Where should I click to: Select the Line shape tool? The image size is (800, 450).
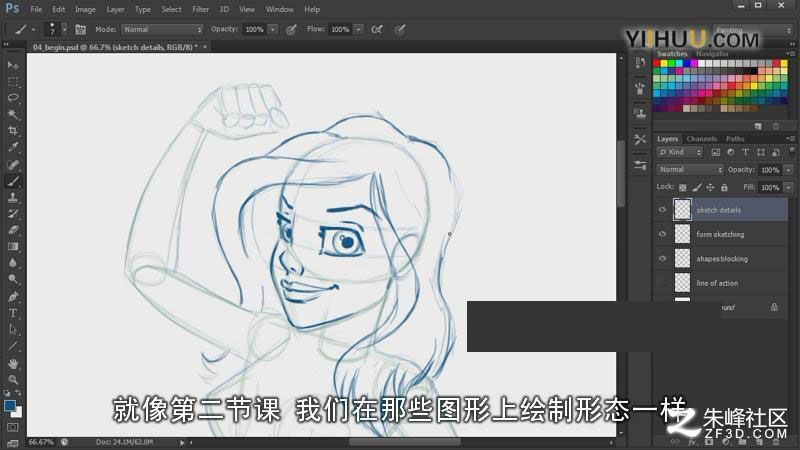coord(13,346)
